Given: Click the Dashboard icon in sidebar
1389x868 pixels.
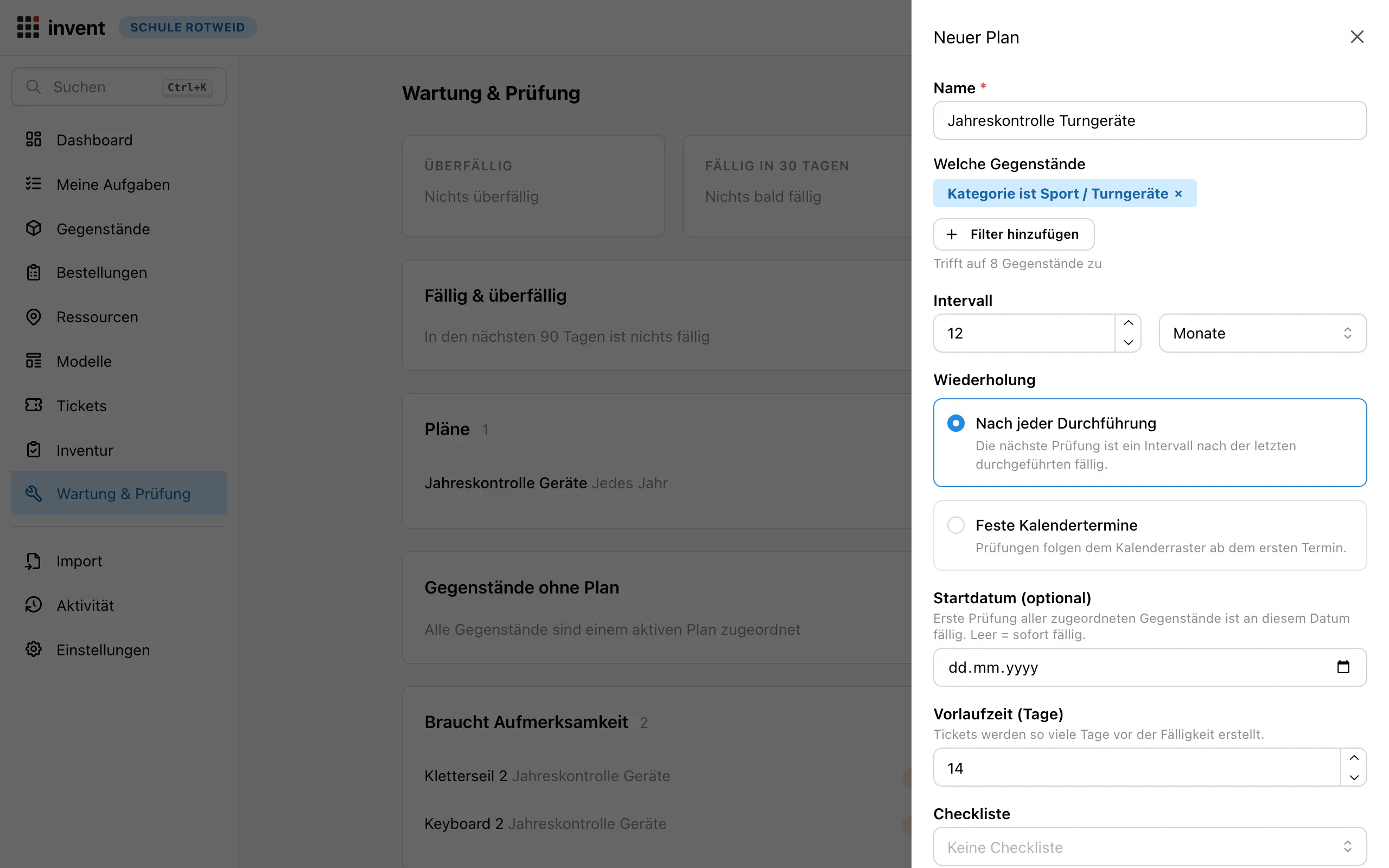Looking at the screenshot, I should pyautogui.click(x=33, y=139).
